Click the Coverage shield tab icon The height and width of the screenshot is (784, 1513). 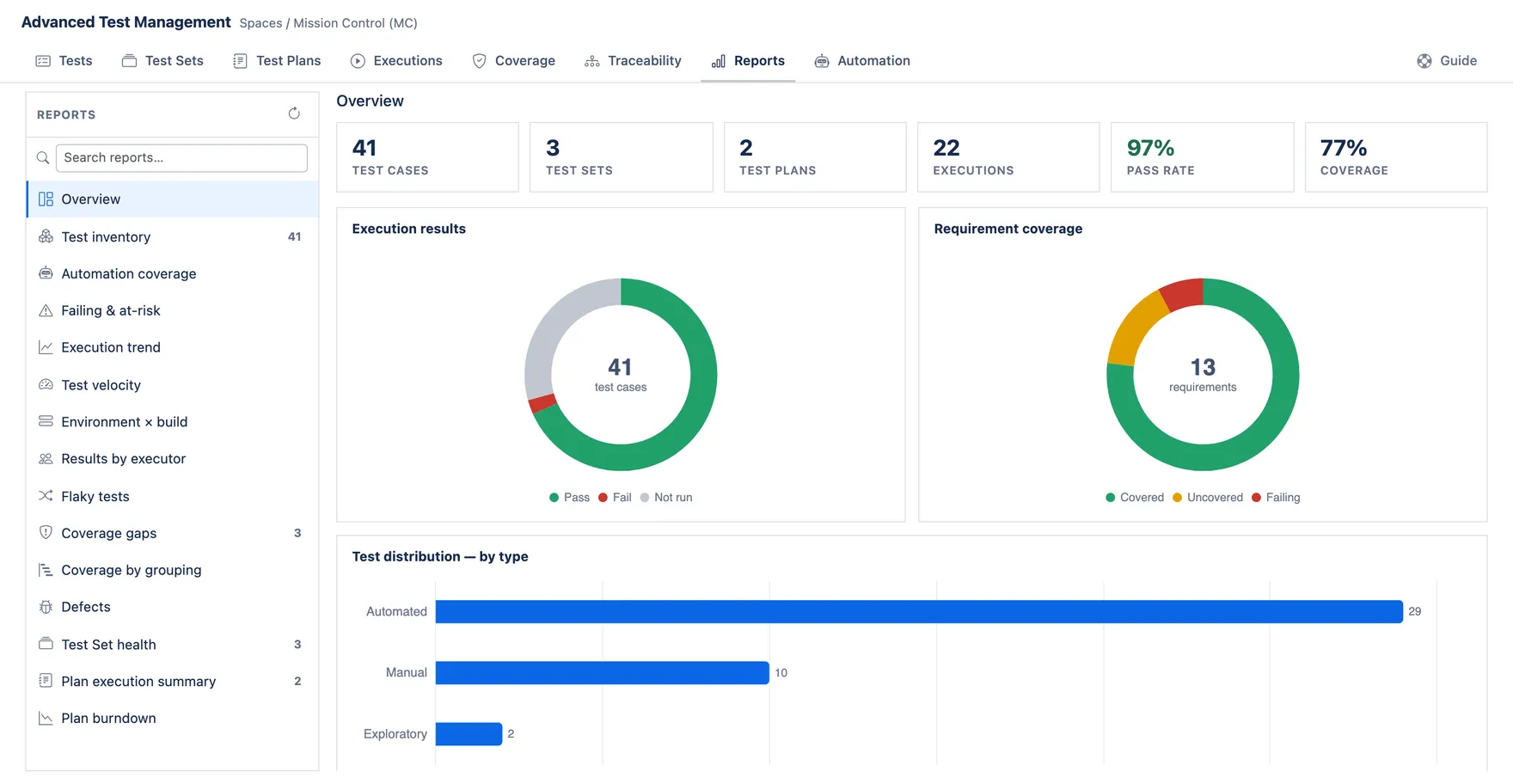tap(480, 61)
